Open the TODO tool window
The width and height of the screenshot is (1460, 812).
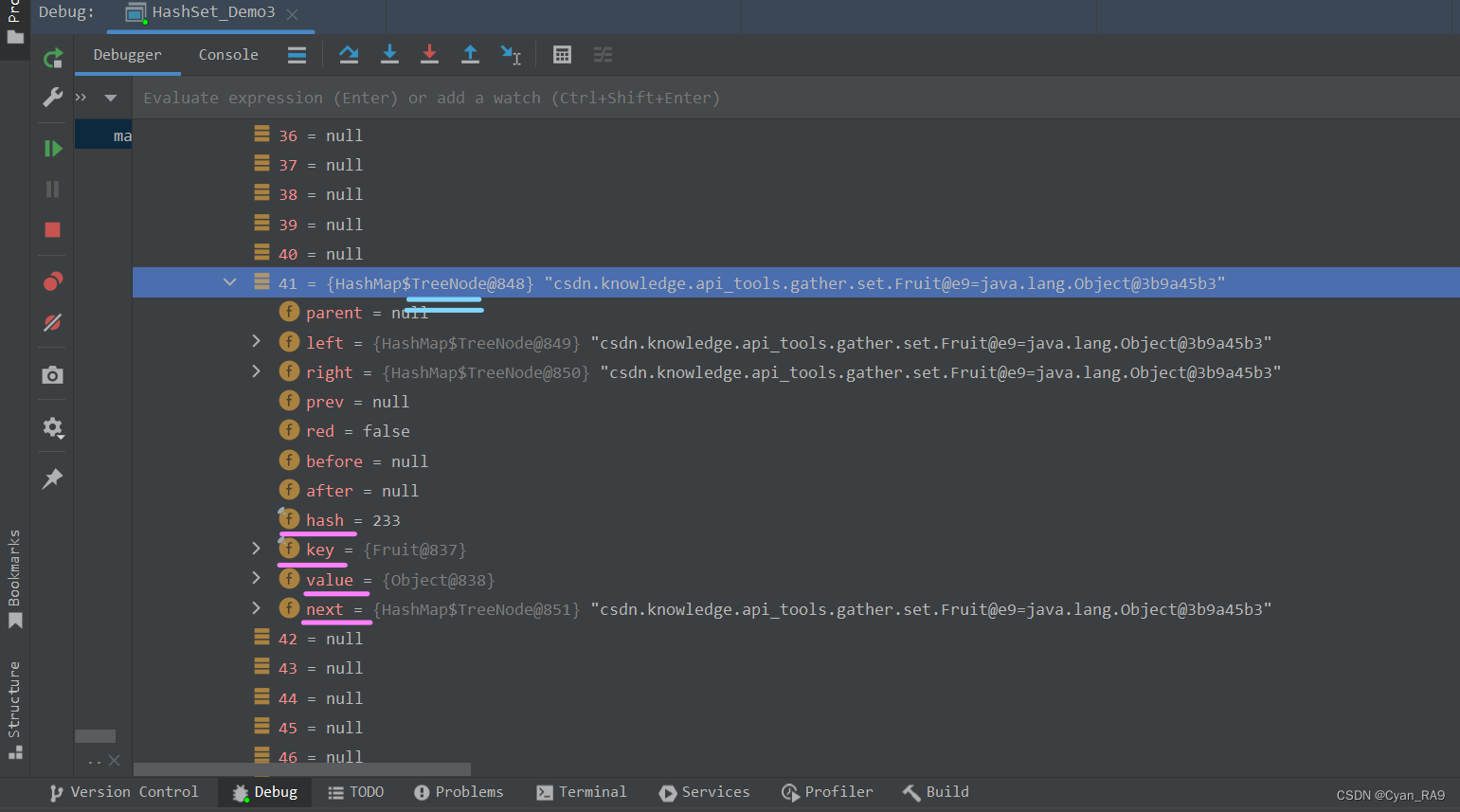(355, 792)
